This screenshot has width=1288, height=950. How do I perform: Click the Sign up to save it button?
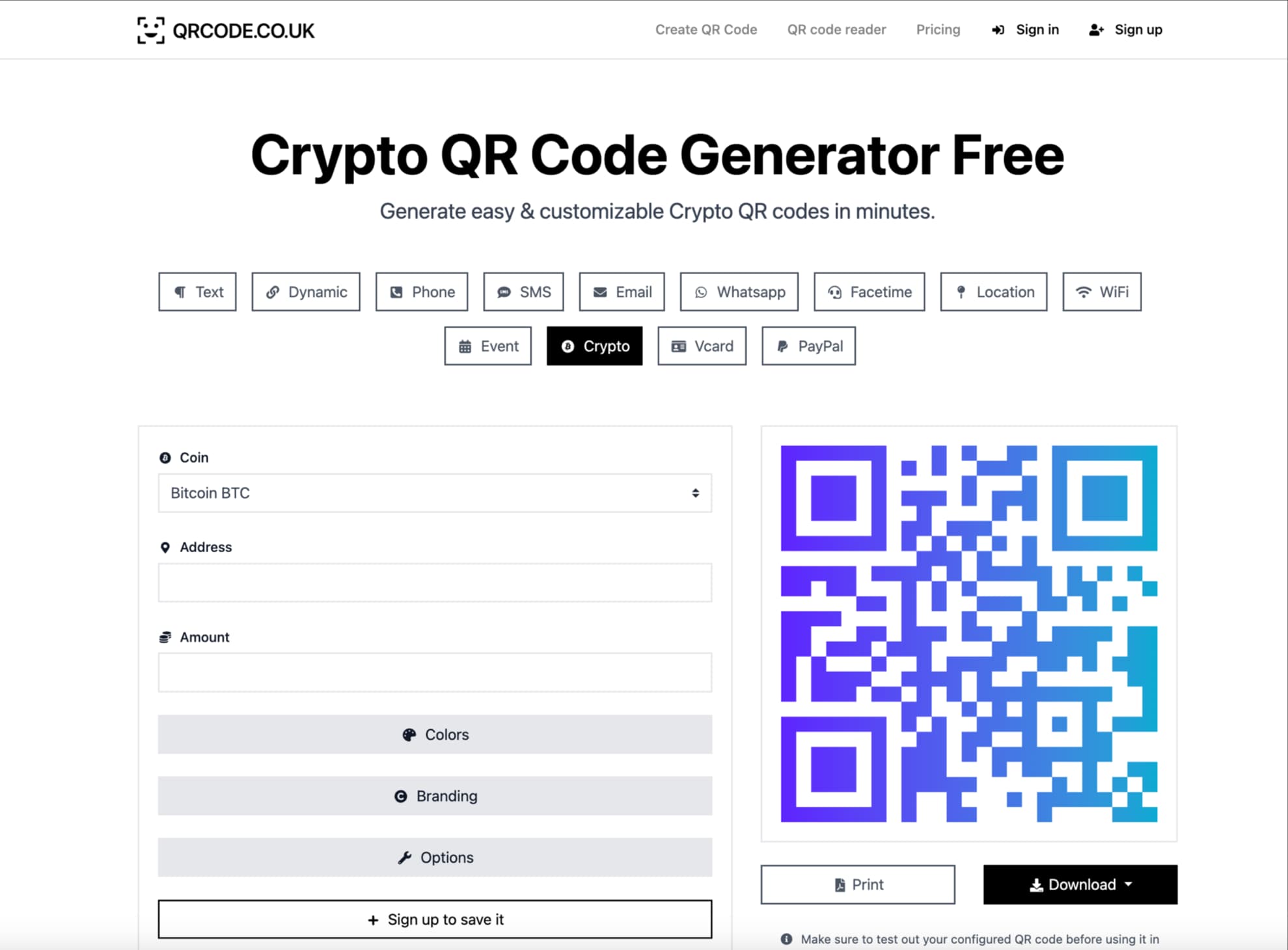(x=436, y=918)
